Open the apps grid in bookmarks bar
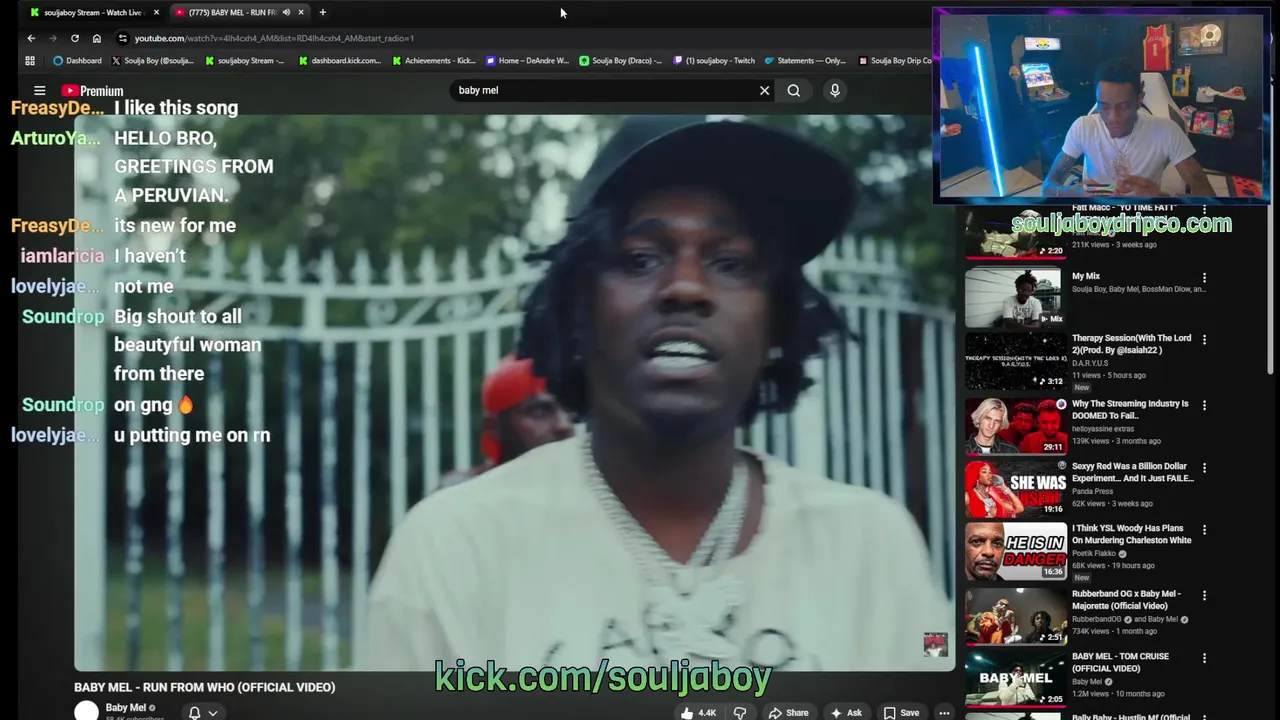 [x=30, y=60]
